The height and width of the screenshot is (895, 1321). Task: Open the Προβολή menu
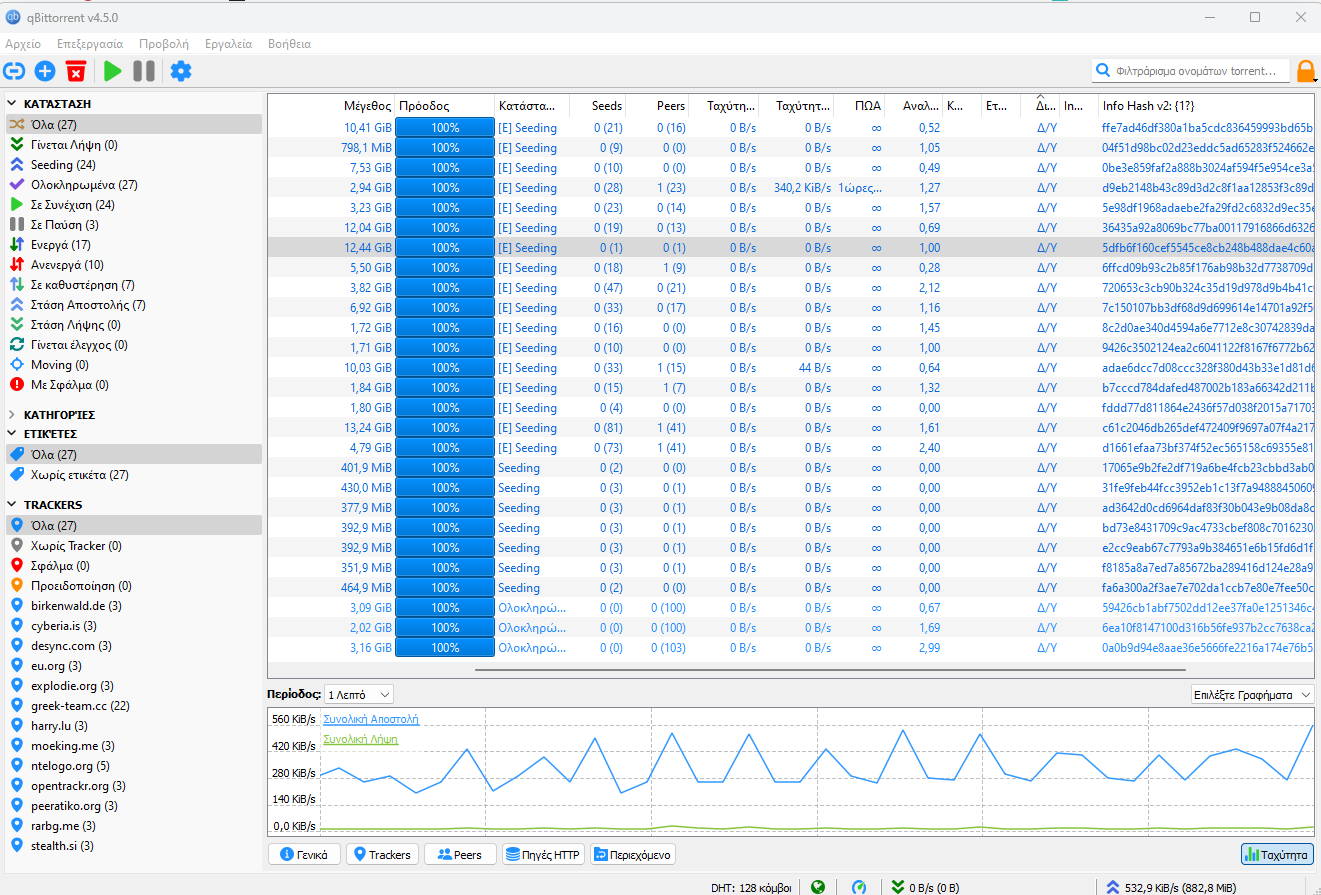(x=164, y=44)
